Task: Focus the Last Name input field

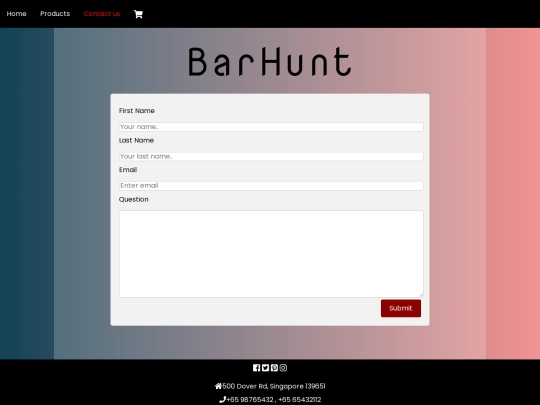Action: [271, 156]
